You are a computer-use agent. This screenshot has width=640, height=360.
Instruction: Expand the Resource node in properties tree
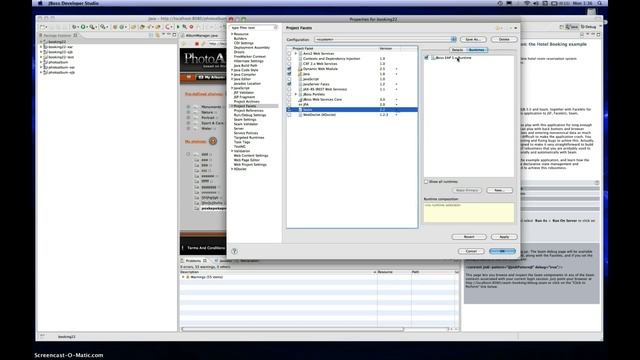(x=232, y=34)
